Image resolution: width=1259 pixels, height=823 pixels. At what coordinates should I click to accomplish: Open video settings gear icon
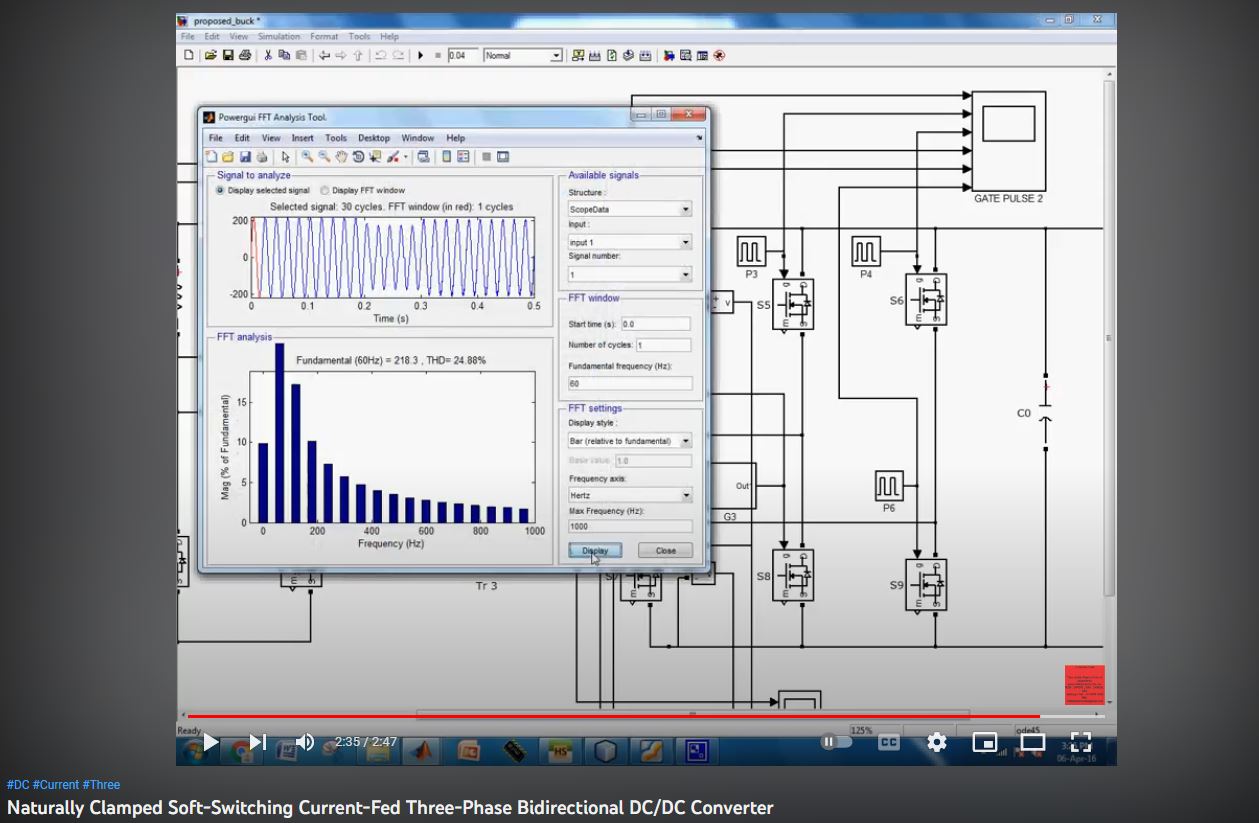point(936,742)
